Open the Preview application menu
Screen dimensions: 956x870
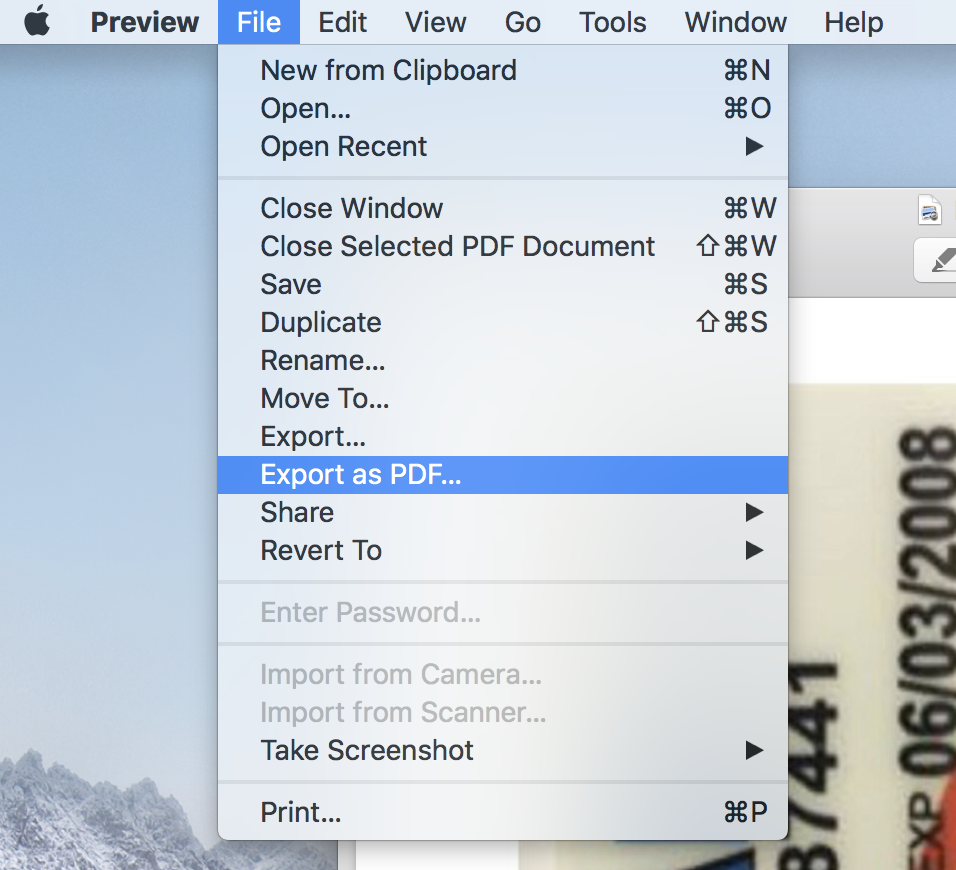pyautogui.click(x=144, y=22)
